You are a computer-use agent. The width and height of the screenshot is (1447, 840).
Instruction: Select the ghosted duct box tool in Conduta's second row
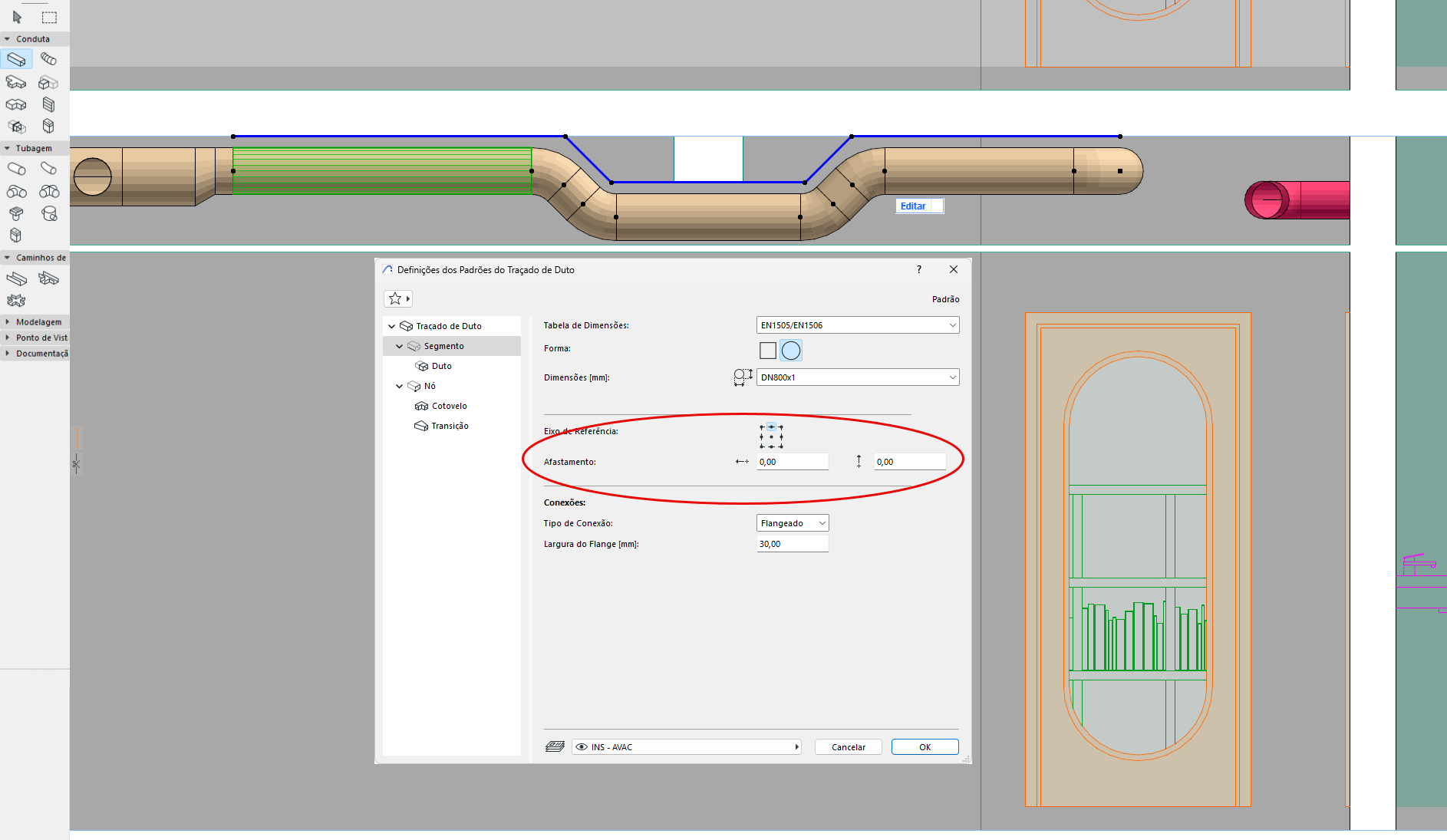tap(48, 82)
